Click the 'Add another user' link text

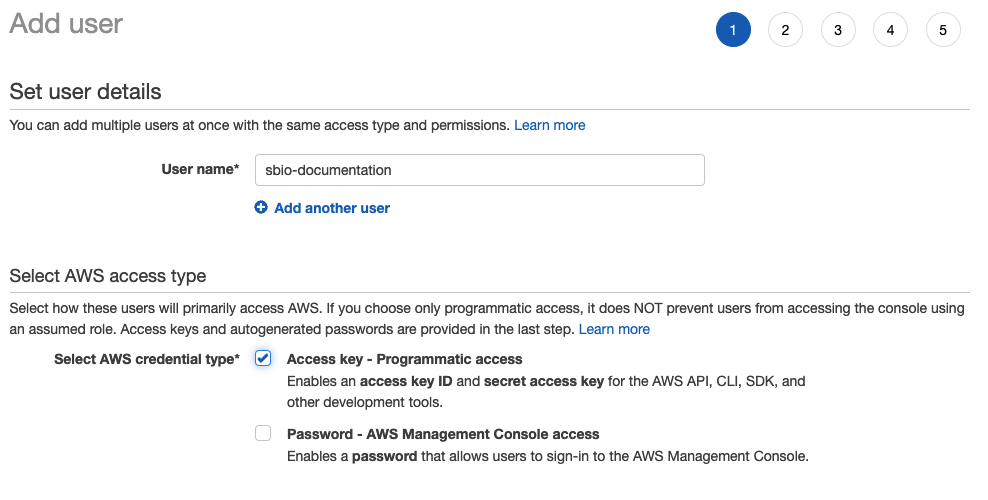point(332,208)
